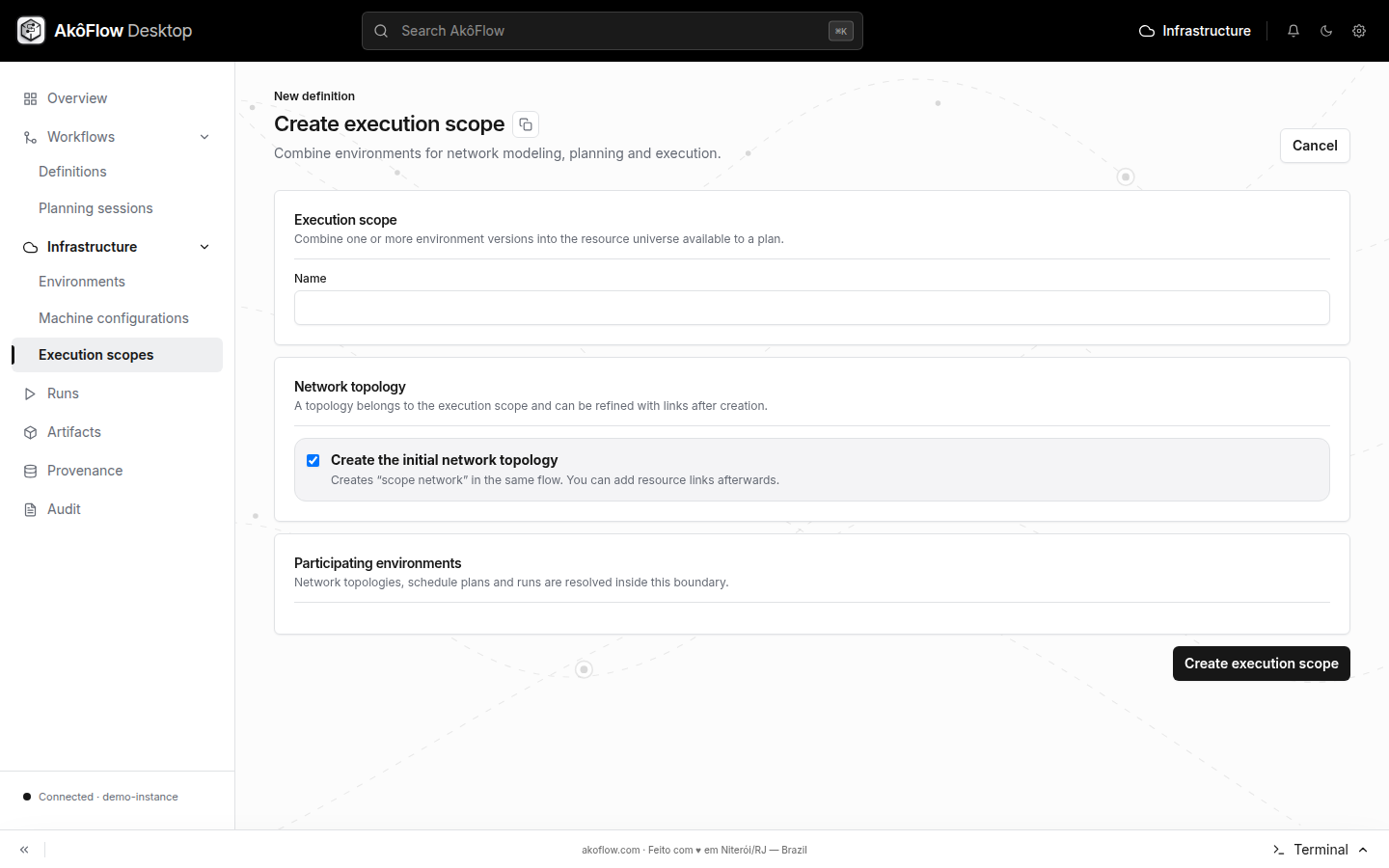Click the ⌘K shortcut badge
Viewport: 1389px width, 868px height.
[x=841, y=31]
